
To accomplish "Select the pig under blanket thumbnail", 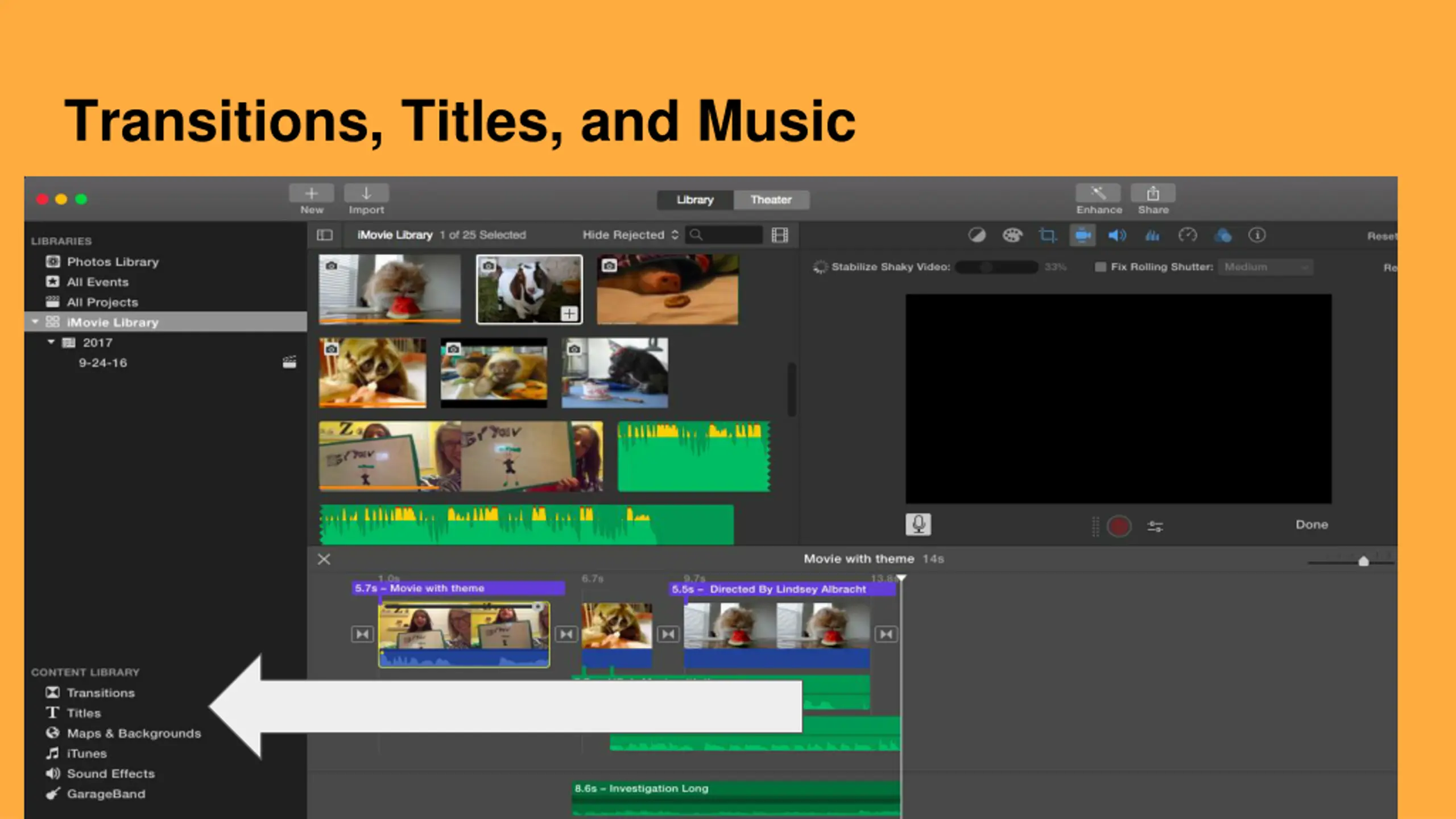I will [x=668, y=289].
